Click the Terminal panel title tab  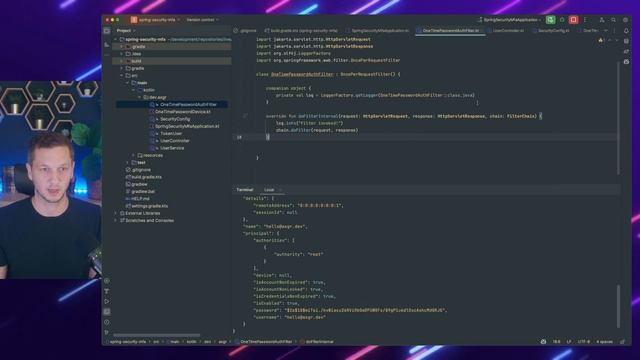[245, 190]
